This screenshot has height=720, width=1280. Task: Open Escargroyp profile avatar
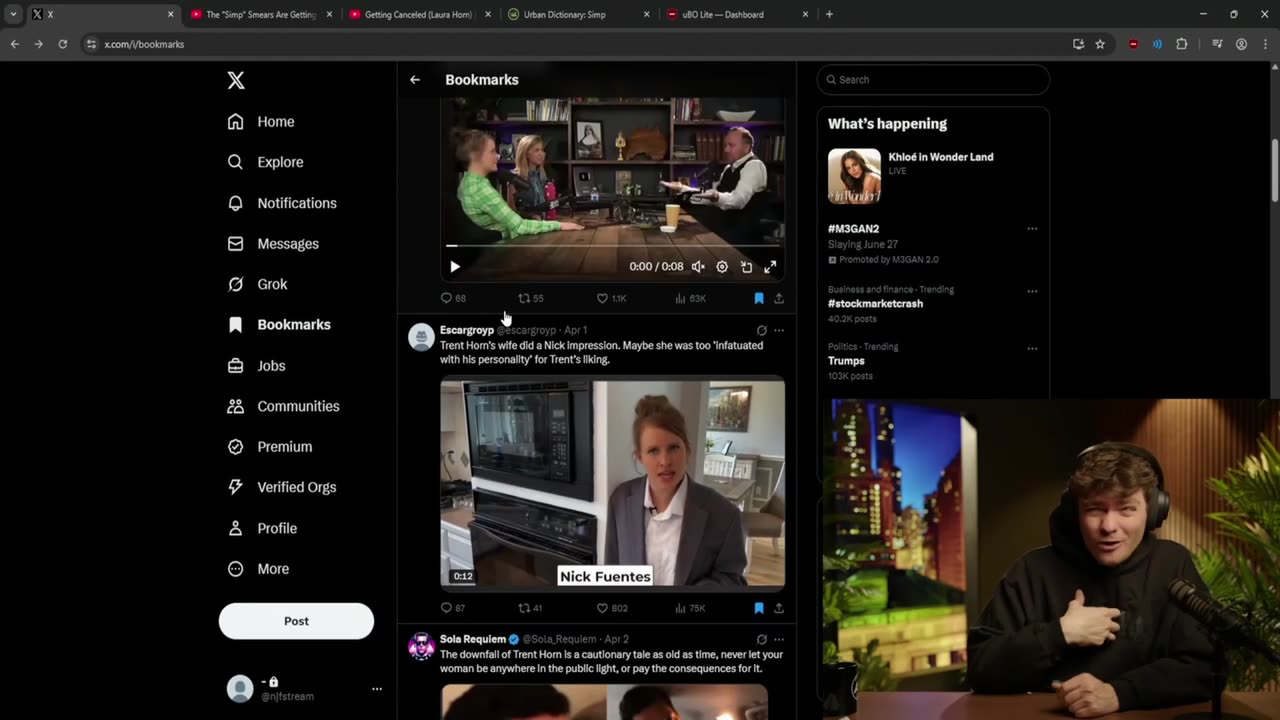click(x=421, y=337)
